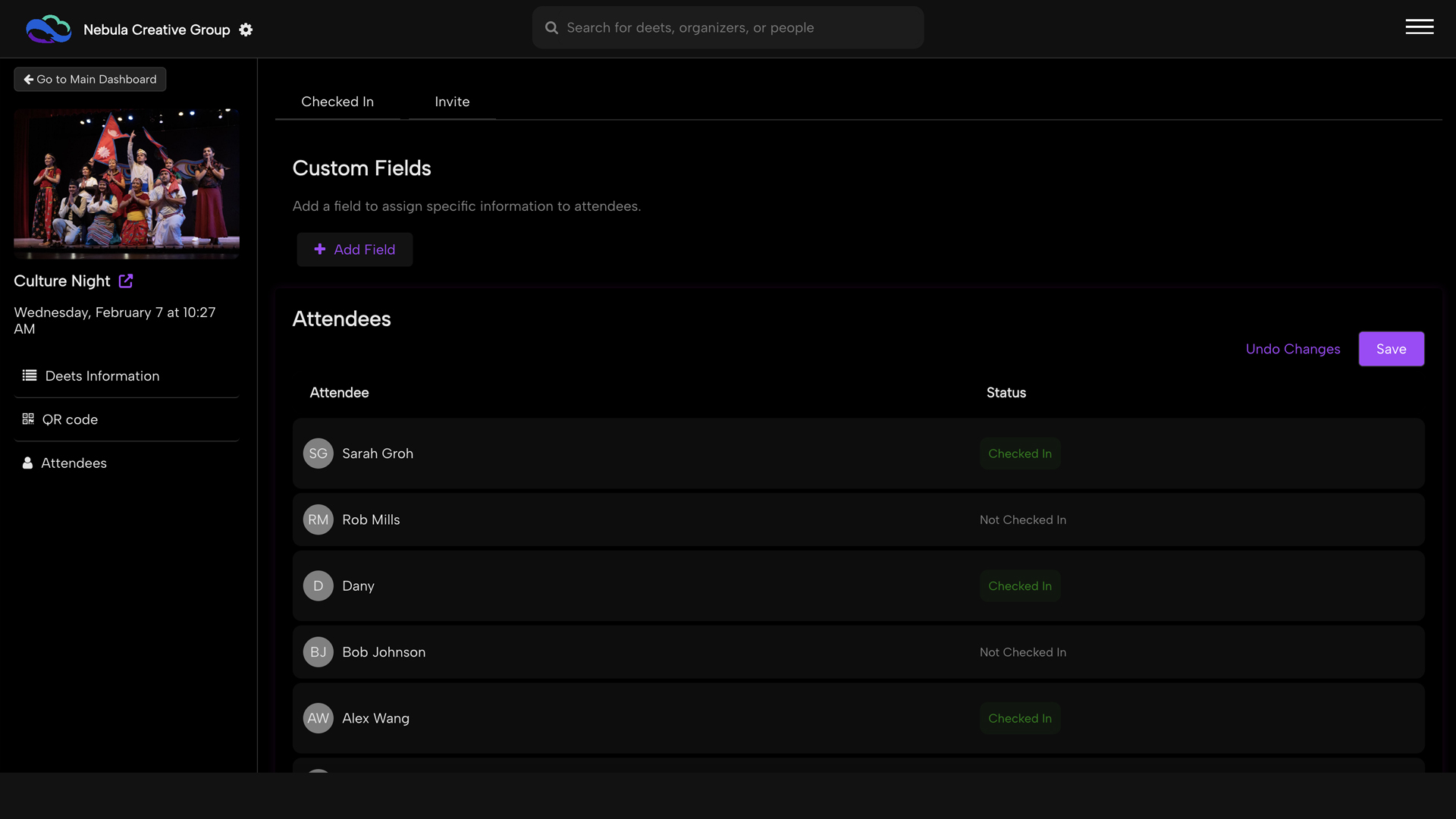Toggle Dany's Checked In badge
The width and height of the screenshot is (1456, 819).
1020,585
